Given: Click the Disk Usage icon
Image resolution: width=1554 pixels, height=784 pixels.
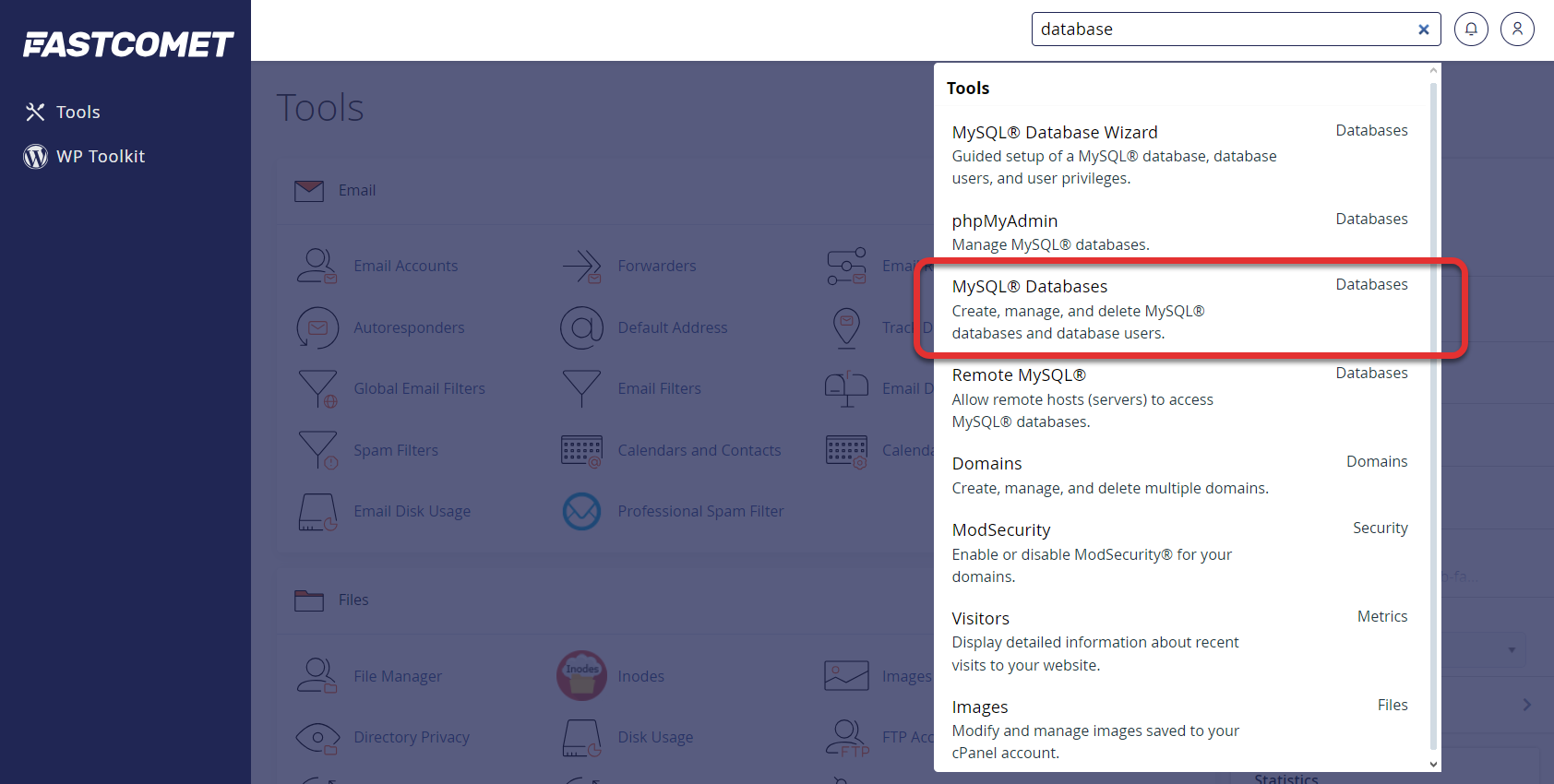Looking at the screenshot, I should (x=581, y=738).
